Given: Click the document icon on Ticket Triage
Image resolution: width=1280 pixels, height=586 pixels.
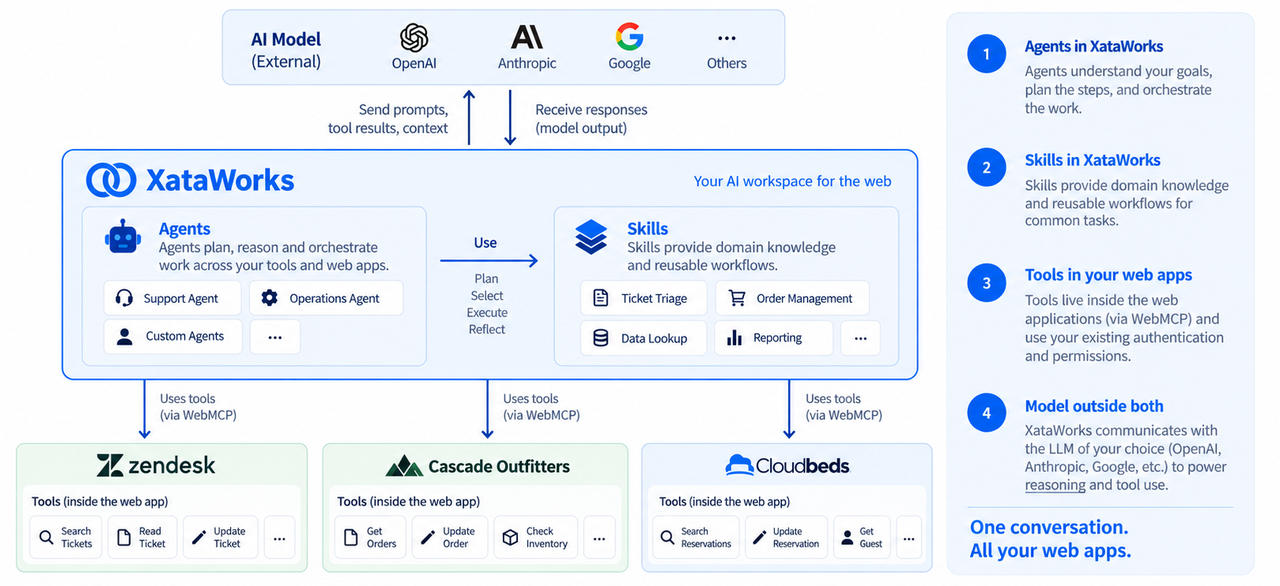Looking at the screenshot, I should click(x=601, y=298).
